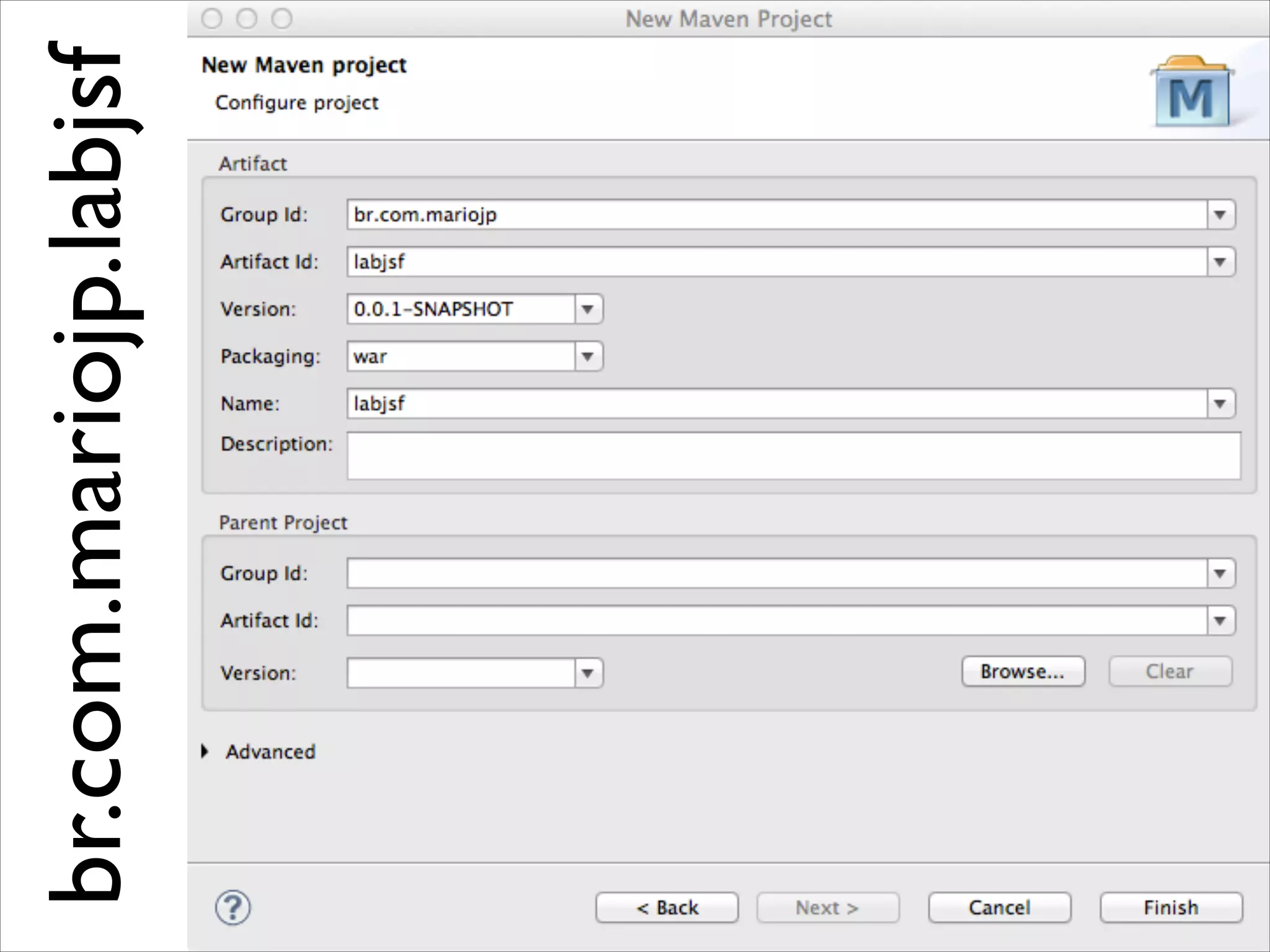The height and width of the screenshot is (952, 1270).
Task: Open the Artifact Id dropdown arrow under Artifact
Action: click(x=1220, y=262)
